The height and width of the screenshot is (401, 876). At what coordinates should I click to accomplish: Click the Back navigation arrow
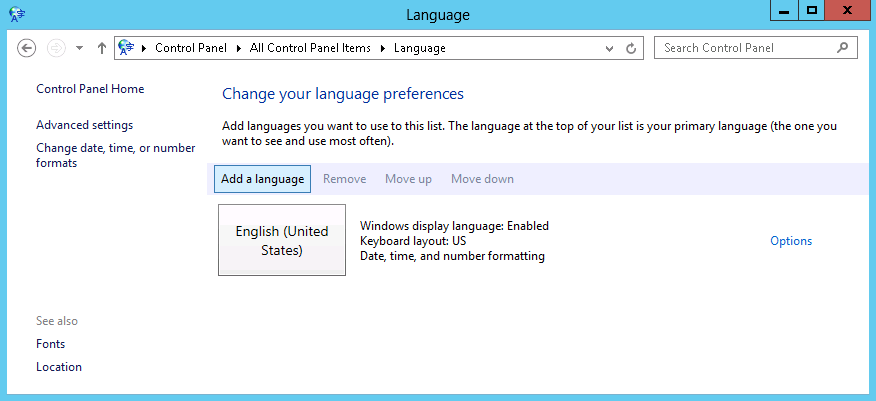27,48
